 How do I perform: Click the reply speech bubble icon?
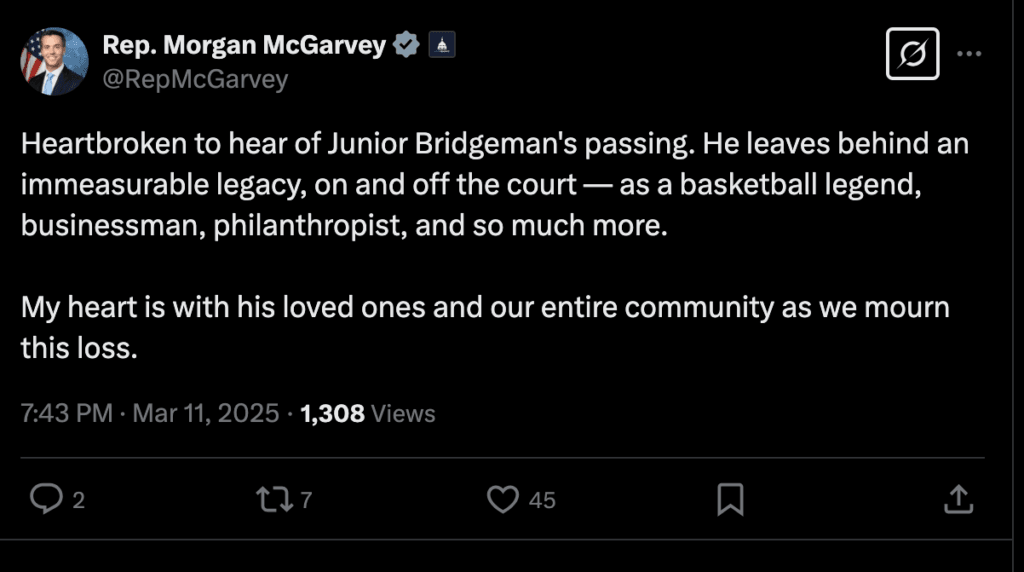[x=46, y=498]
